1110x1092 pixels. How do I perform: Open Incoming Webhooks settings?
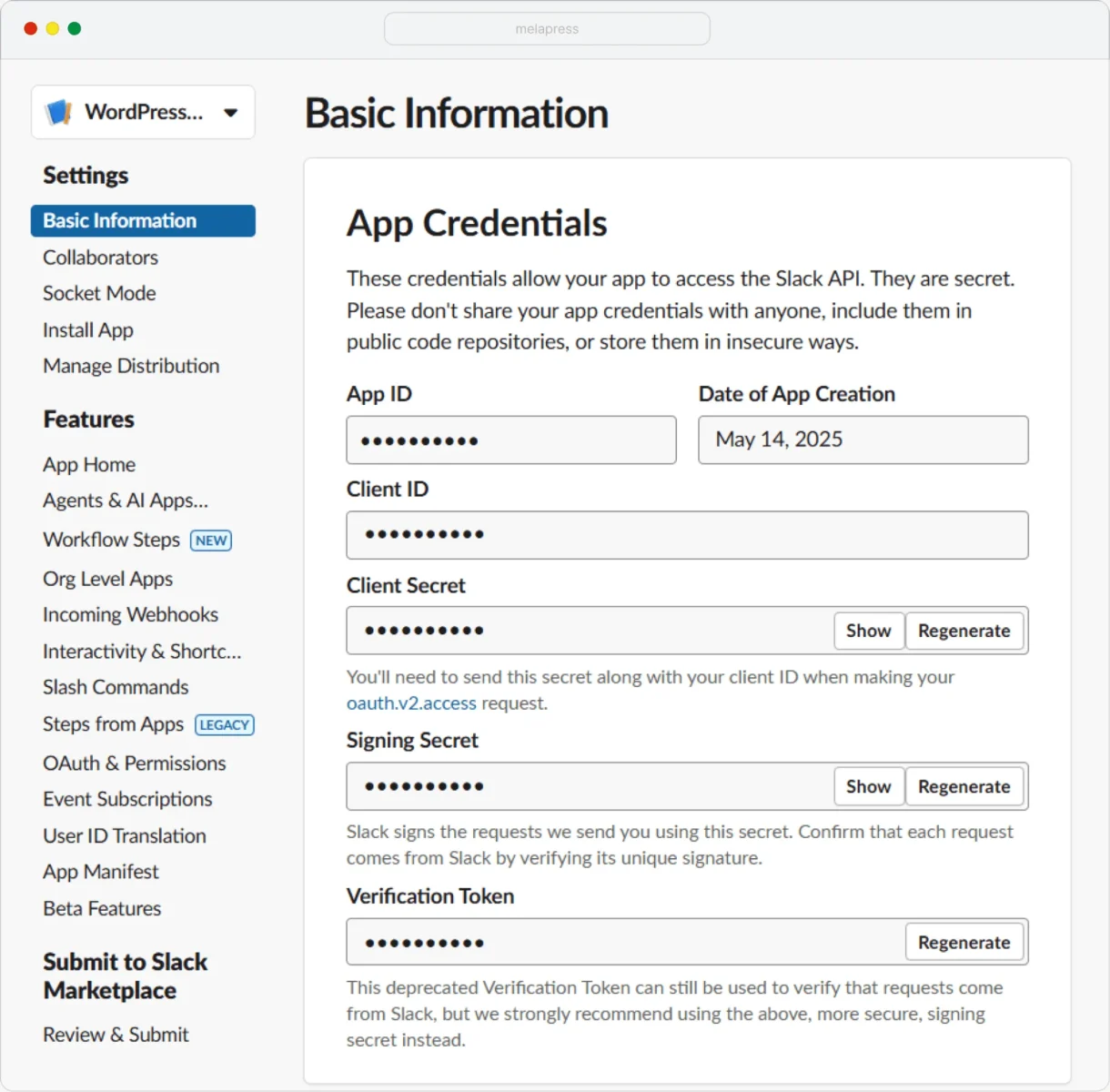pos(130,615)
